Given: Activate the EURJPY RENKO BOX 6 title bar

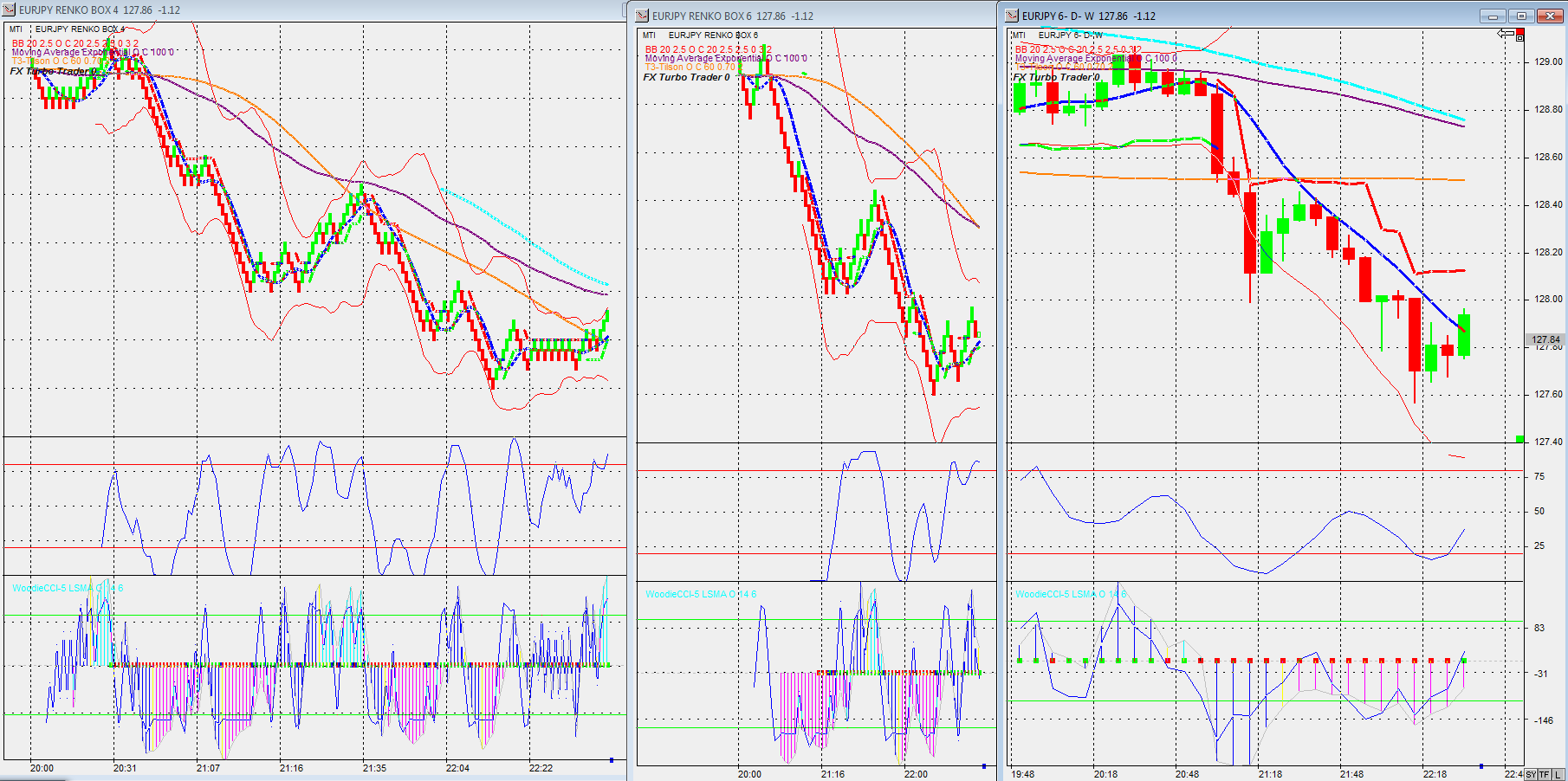Looking at the screenshot, I should click(733, 16).
